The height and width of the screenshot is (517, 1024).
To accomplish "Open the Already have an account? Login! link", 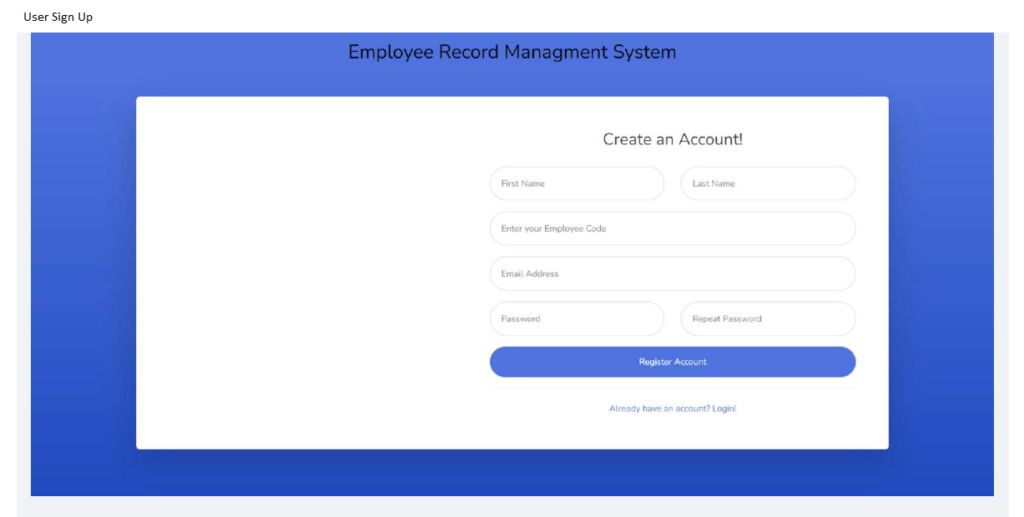I will click(x=673, y=409).
